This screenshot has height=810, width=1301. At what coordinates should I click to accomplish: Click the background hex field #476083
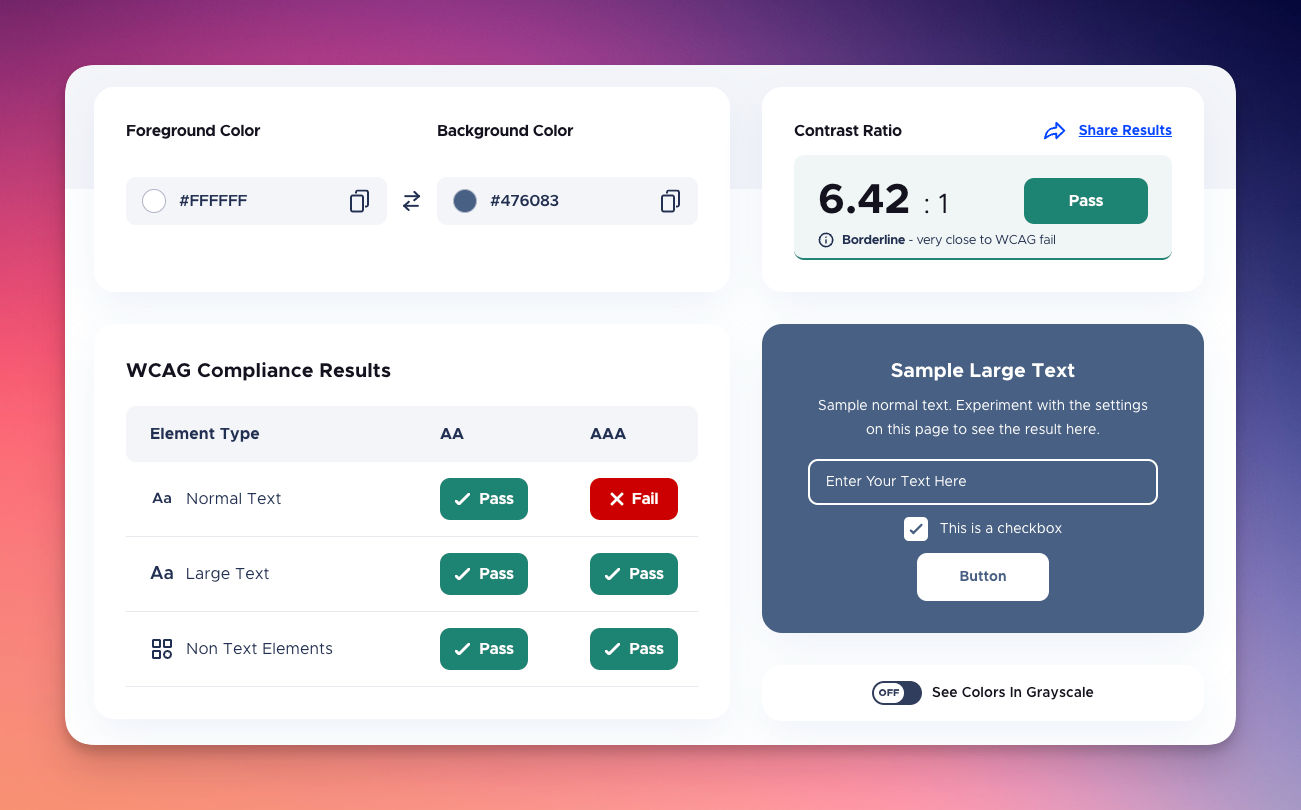coord(567,201)
